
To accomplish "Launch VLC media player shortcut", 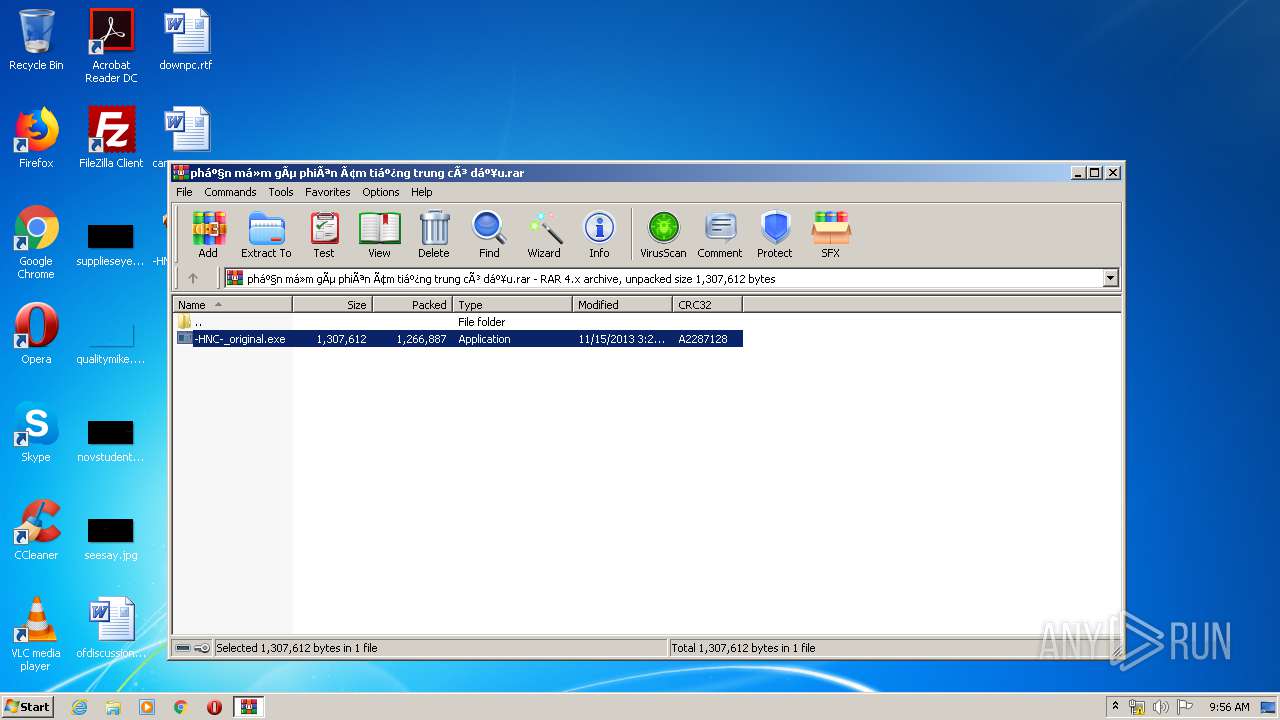I will tap(36, 634).
